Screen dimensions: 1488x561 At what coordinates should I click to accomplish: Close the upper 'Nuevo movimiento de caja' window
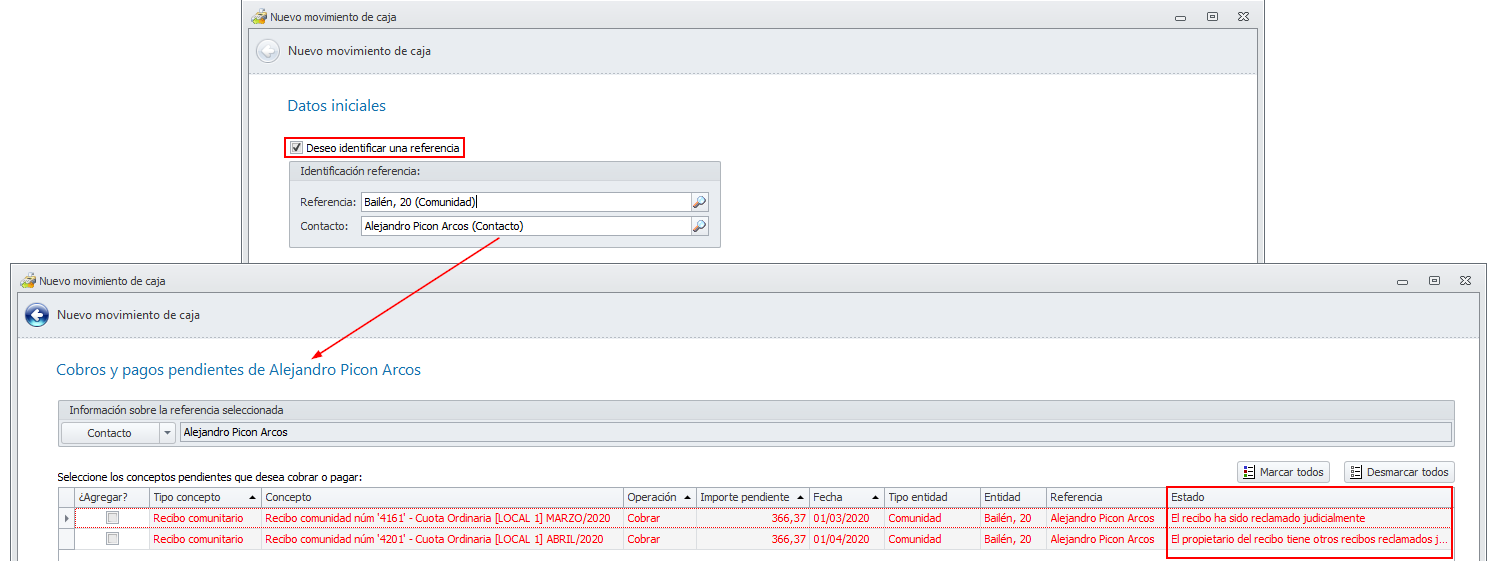[x=1243, y=17]
